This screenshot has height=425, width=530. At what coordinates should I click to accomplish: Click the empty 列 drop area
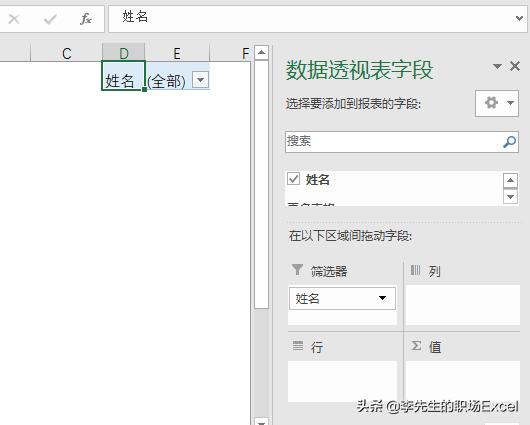coord(463,305)
